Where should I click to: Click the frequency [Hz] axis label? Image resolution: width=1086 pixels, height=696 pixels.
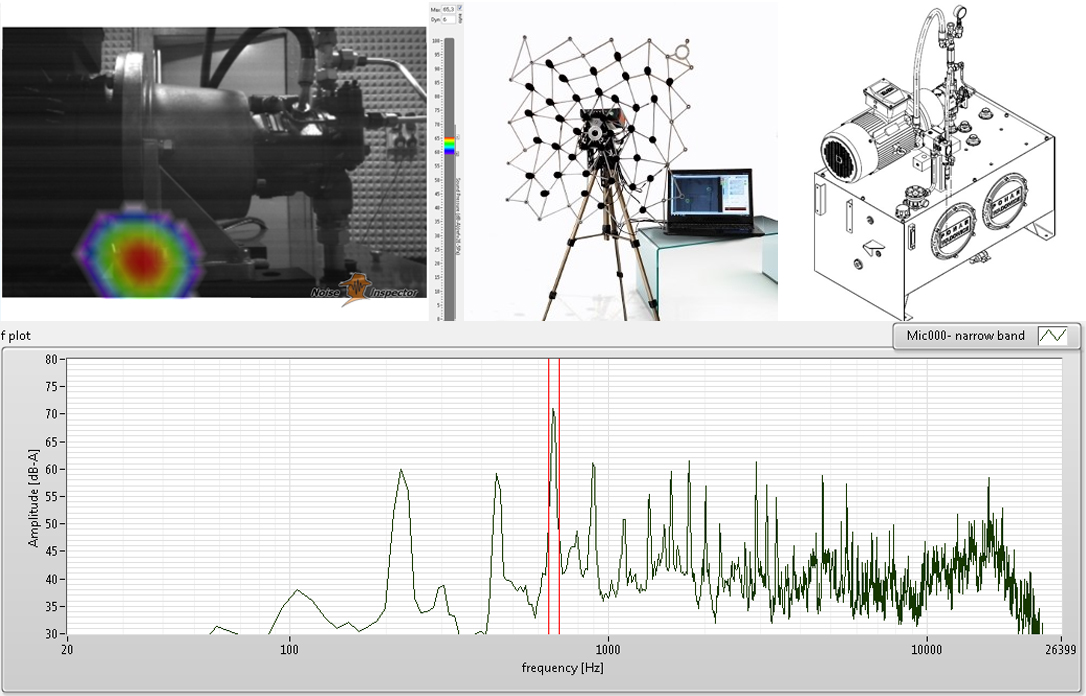(562, 668)
